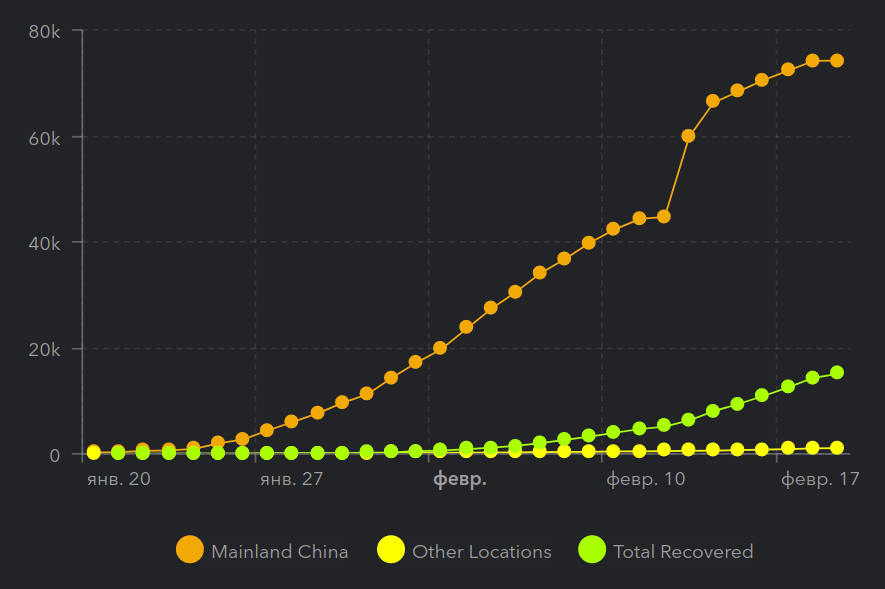
Task: Click the "февр. 10" x-axis label
Action: pyautogui.click(x=646, y=480)
